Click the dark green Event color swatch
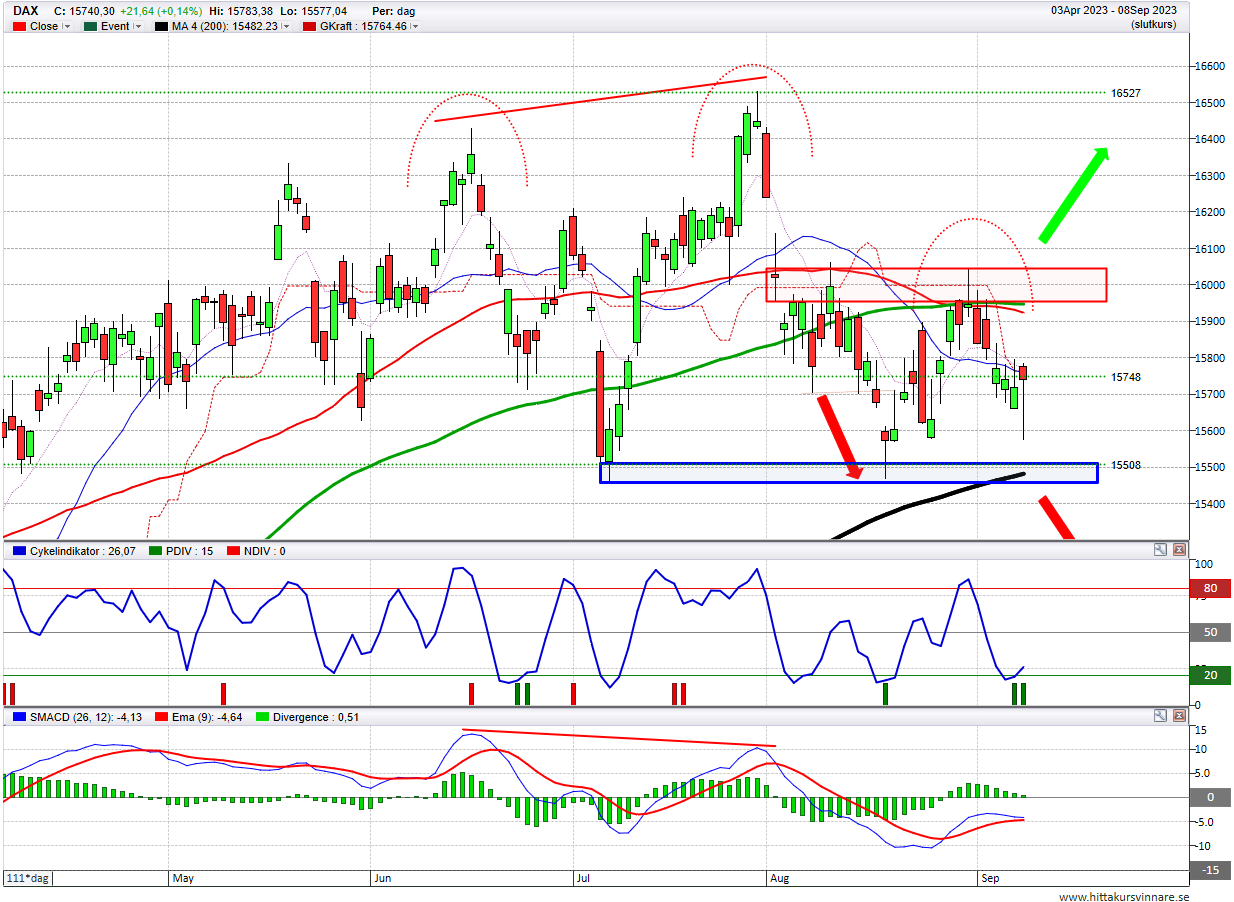Viewport: 1234px width, 902px height. 90,27
